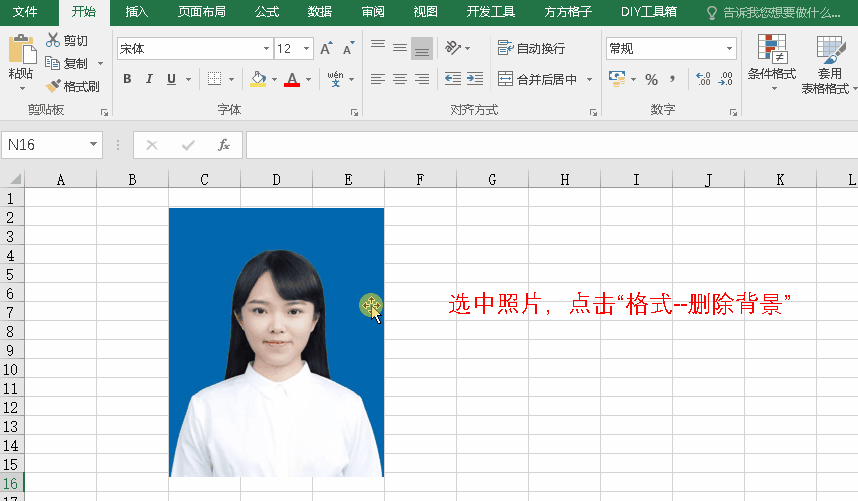
Task: Open the 常规 number format dropdown
Action: click(729, 49)
